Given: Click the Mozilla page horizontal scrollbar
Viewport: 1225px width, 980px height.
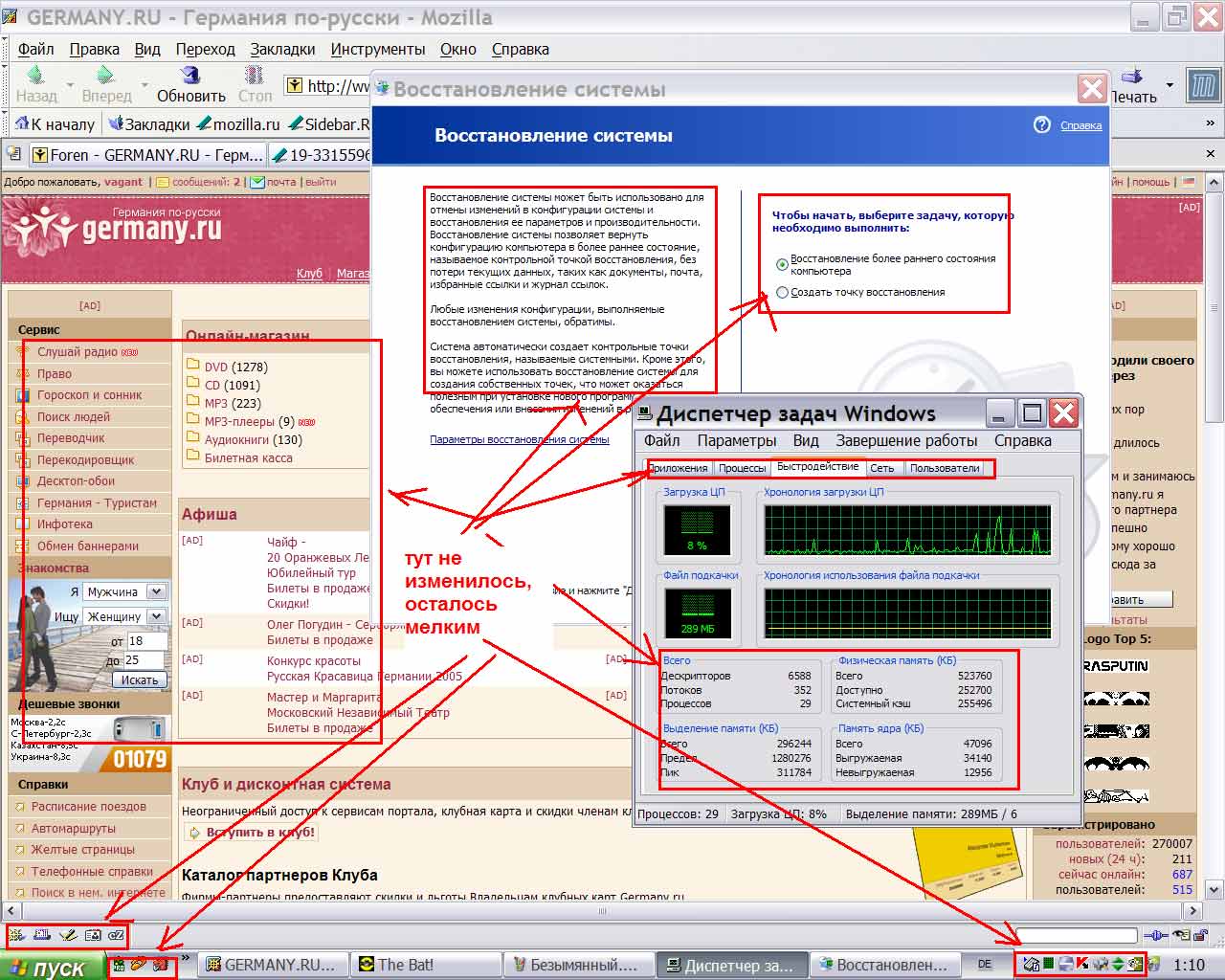Looking at the screenshot, I should click(603, 911).
